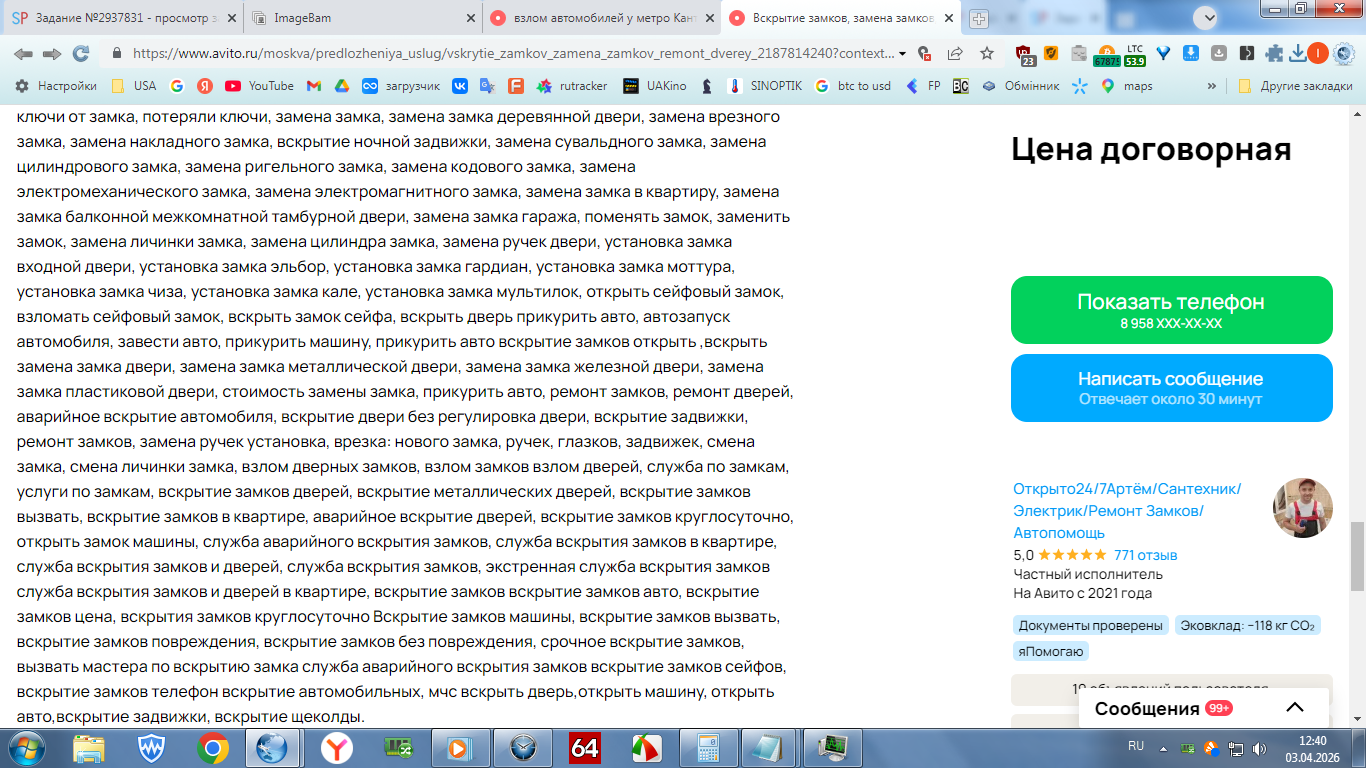The height and width of the screenshot is (768, 1366).
Task: Open the btc to usd bookmark
Action: click(852, 86)
